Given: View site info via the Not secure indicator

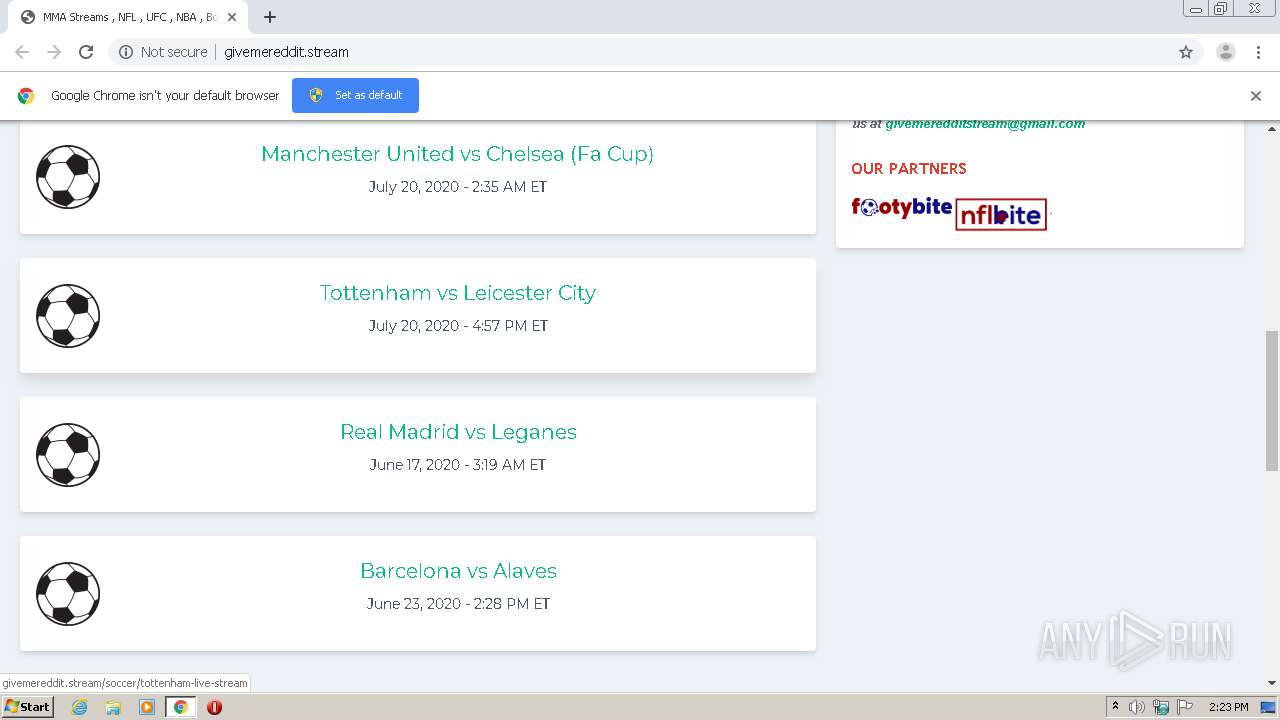Looking at the screenshot, I should pos(163,52).
